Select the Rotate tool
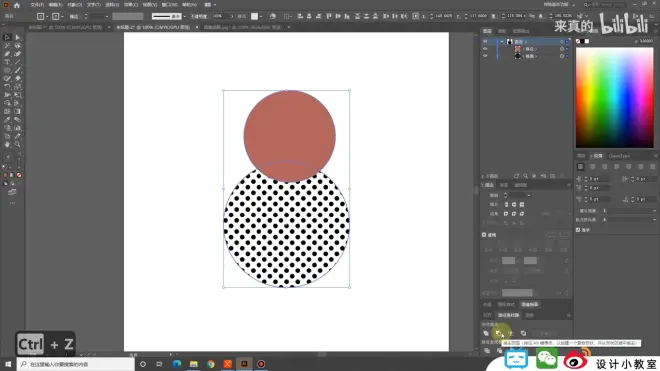The height and width of the screenshot is (371, 660). (7, 87)
